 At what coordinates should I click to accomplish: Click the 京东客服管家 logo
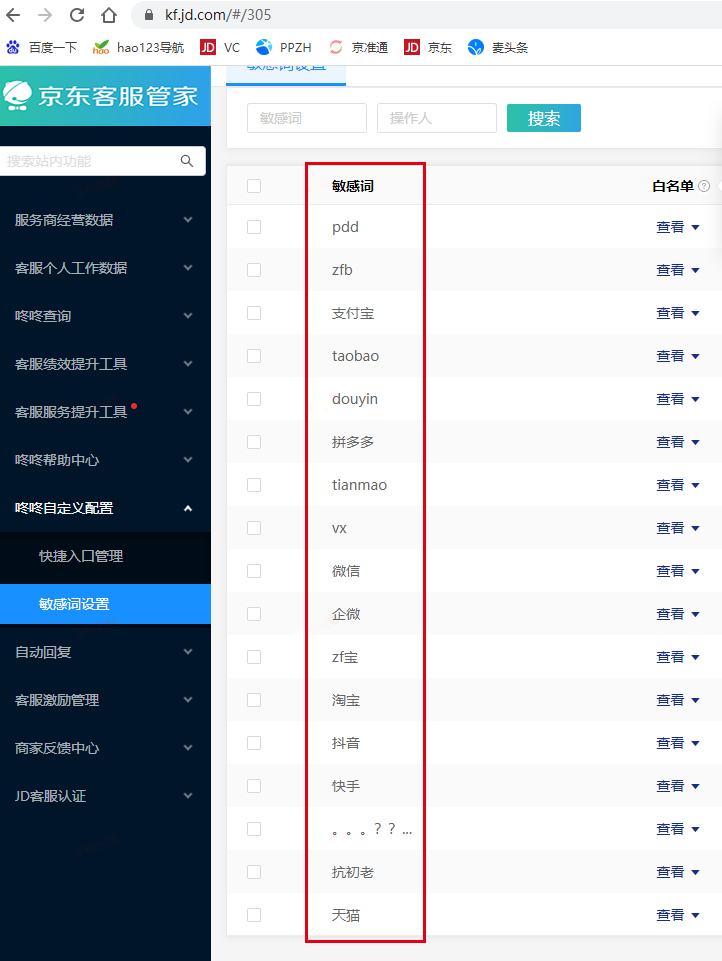(x=101, y=96)
